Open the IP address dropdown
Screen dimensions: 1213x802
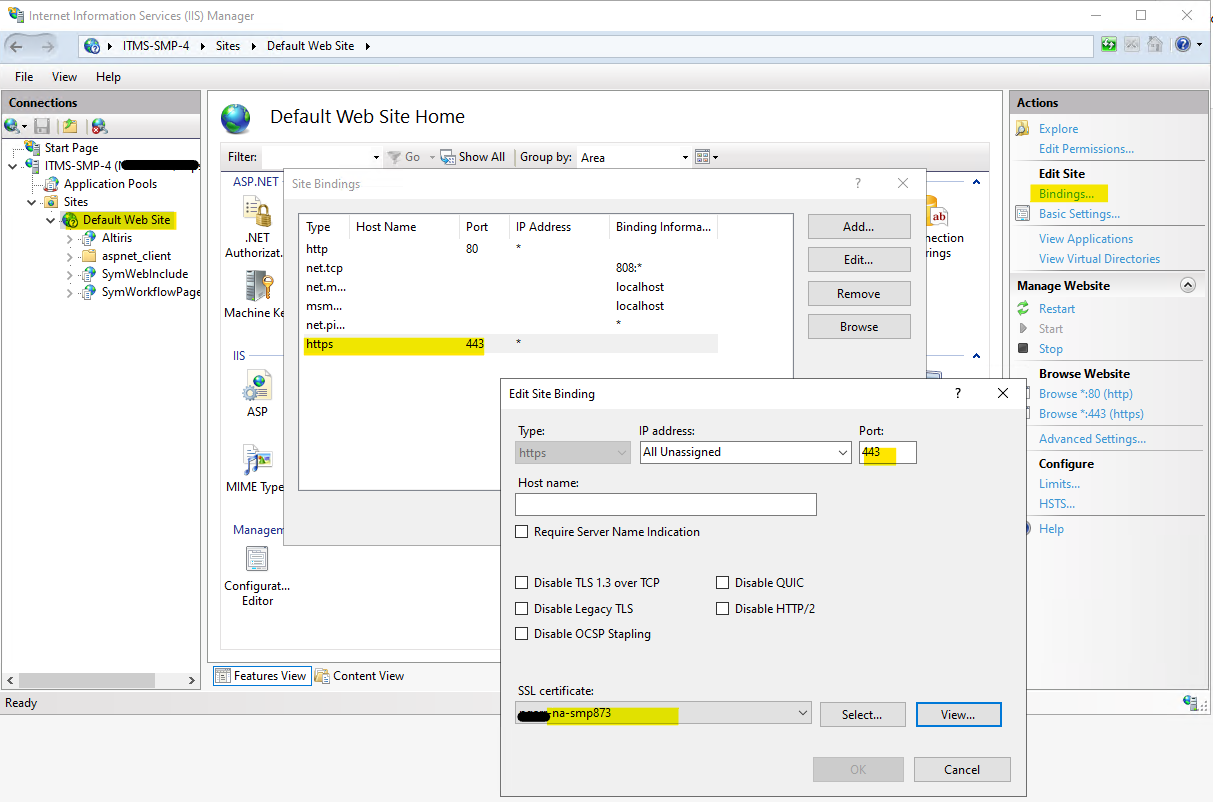(841, 453)
